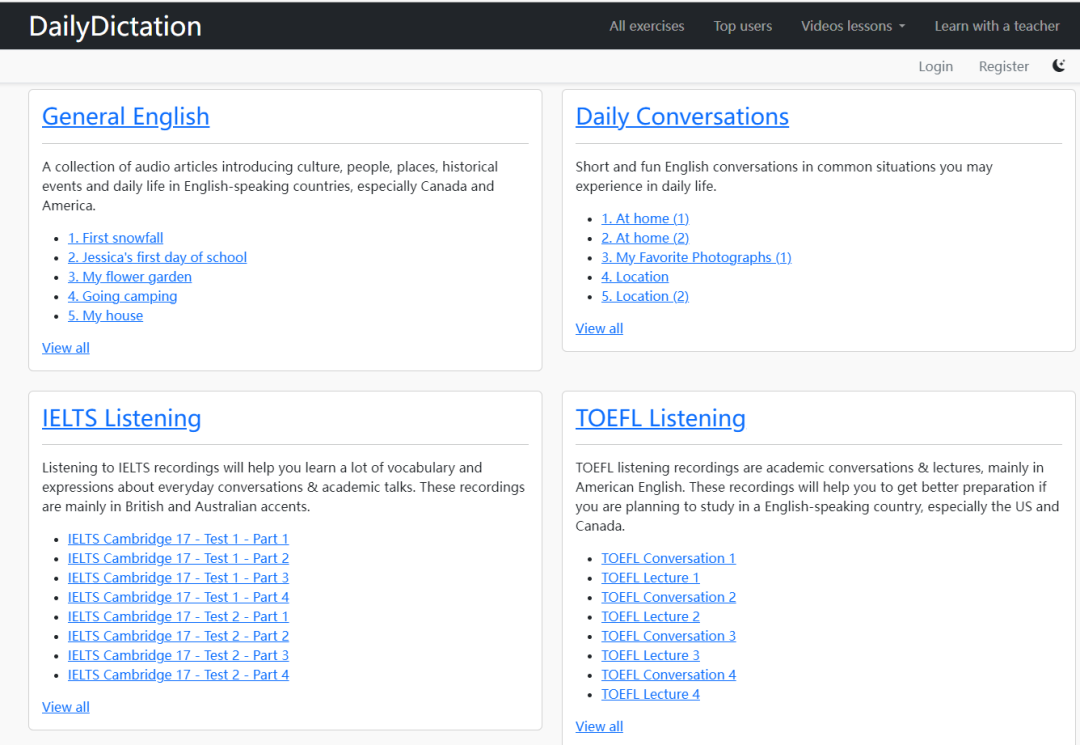The image size is (1080, 745).
Task: Open IELTS Cambridge 17 Test 2 Part 2
Action: click(178, 636)
